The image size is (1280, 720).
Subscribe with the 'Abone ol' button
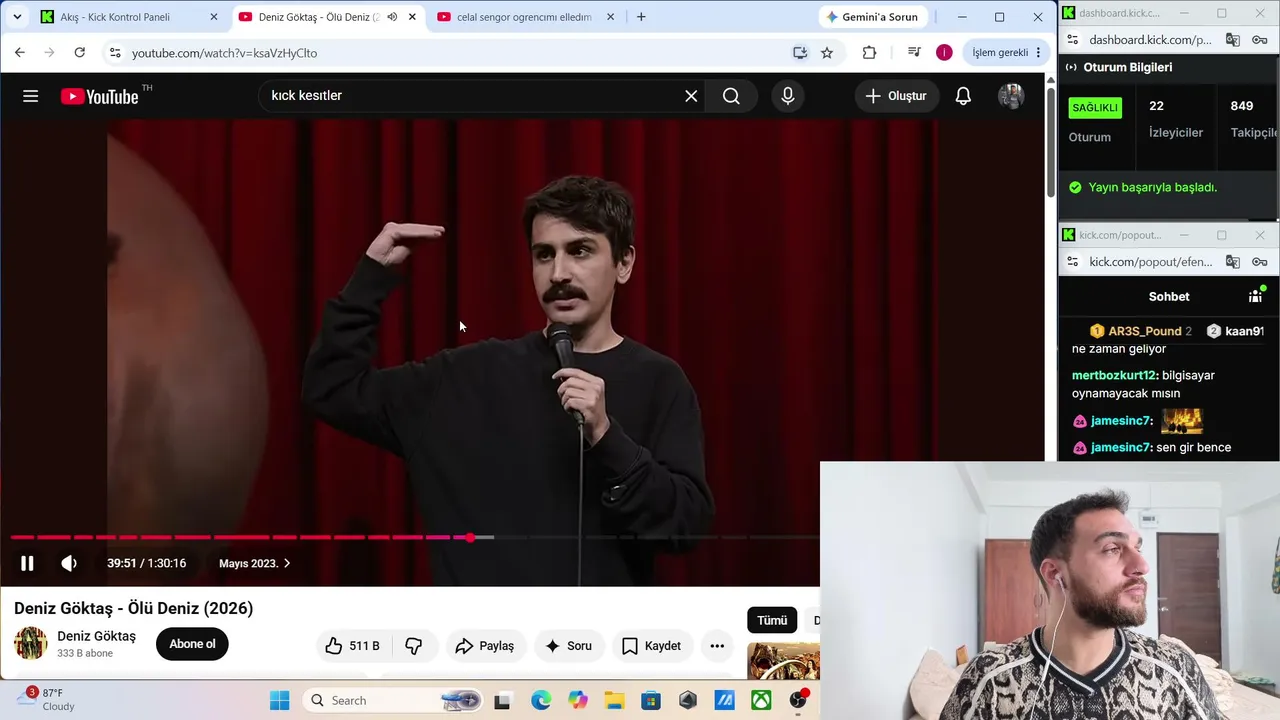click(192, 644)
